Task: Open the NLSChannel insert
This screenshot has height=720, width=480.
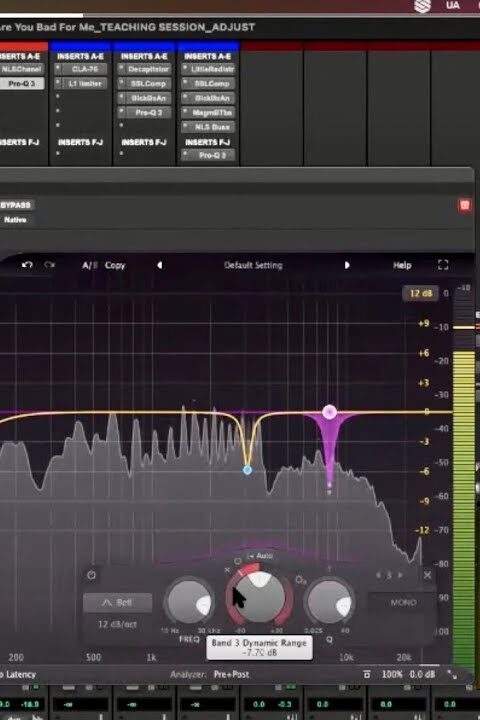Action: [22, 69]
